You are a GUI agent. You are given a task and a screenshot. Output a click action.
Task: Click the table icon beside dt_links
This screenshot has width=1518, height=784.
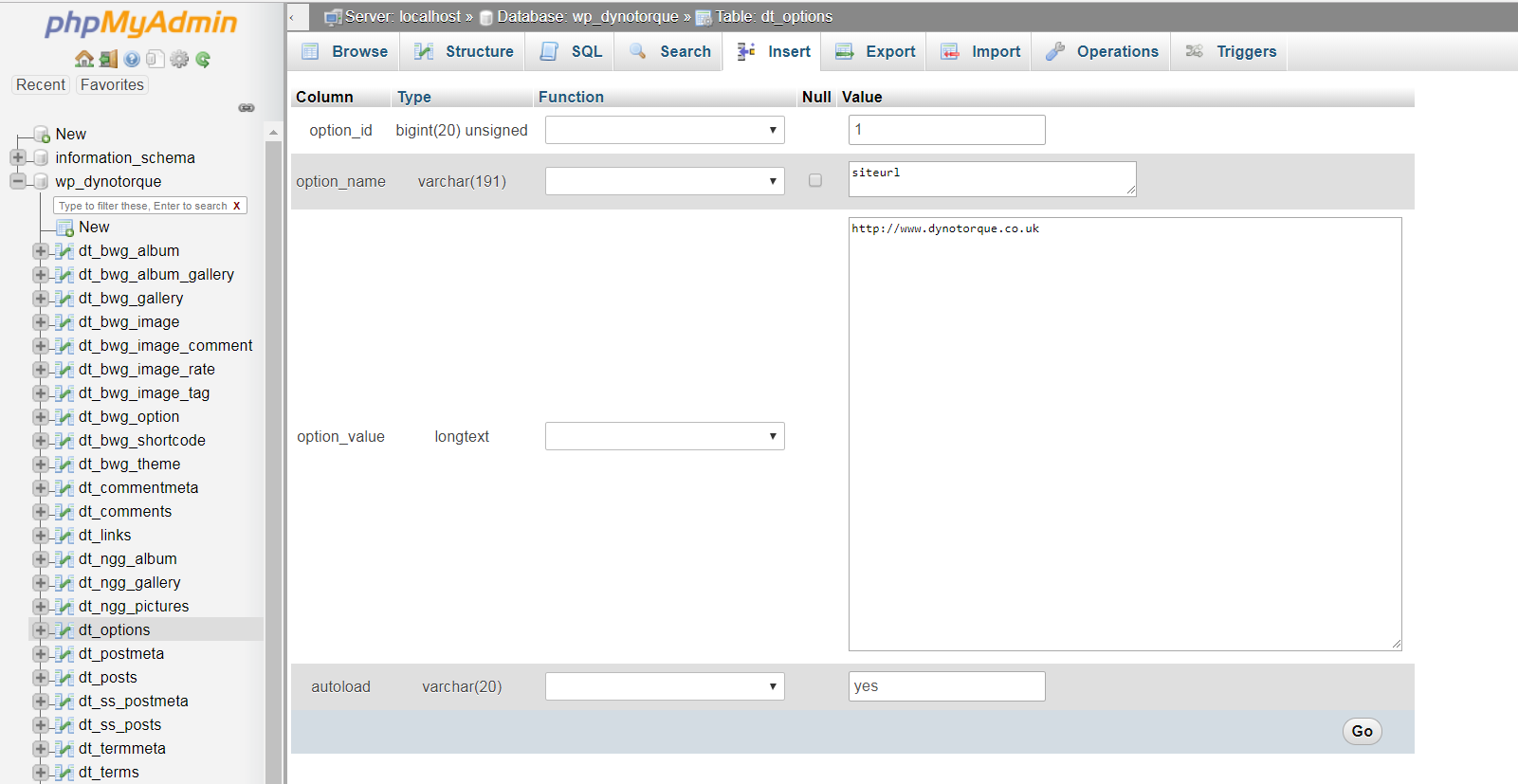[x=64, y=536]
